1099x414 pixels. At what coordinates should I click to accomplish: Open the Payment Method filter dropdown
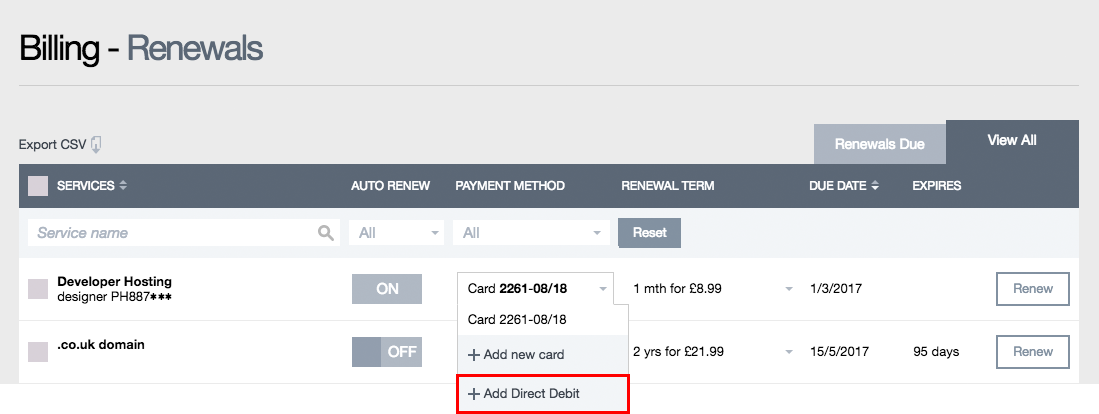pyautogui.click(x=531, y=233)
